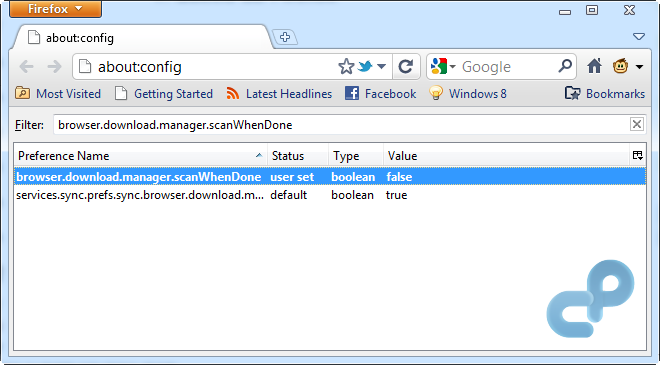Click the list all tabs arrow

tap(639, 37)
